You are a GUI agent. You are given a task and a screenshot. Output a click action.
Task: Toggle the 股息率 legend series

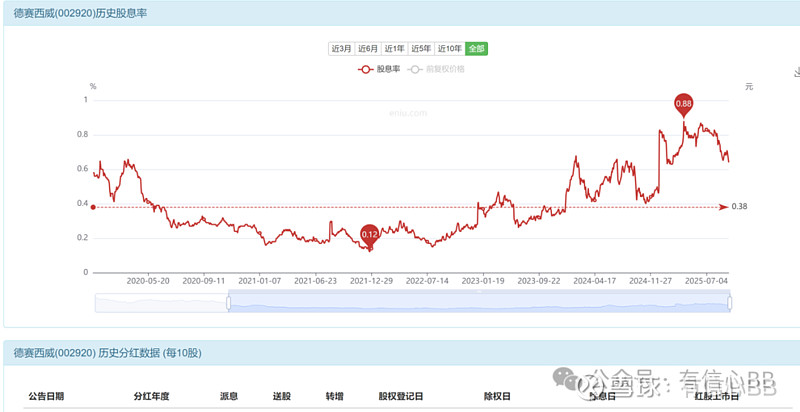pyautogui.click(x=379, y=69)
